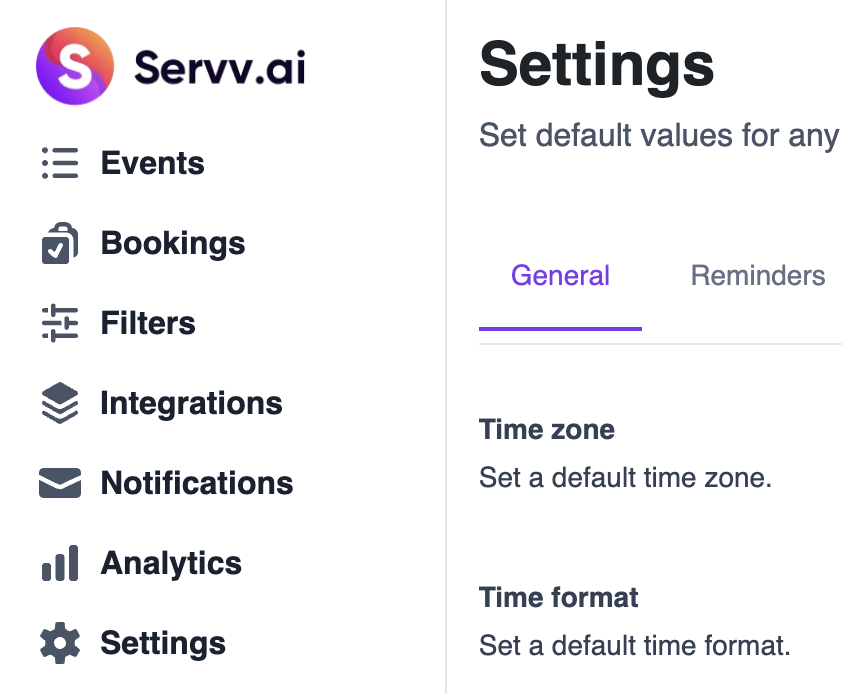Viewport: 842px width, 694px height.
Task: Open Settings from the sidebar
Action: point(162,642)
